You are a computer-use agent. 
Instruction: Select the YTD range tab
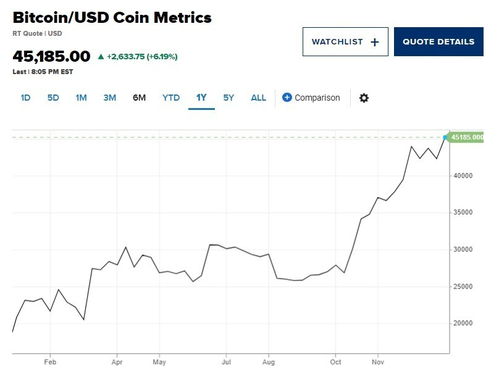pos(171,98)
